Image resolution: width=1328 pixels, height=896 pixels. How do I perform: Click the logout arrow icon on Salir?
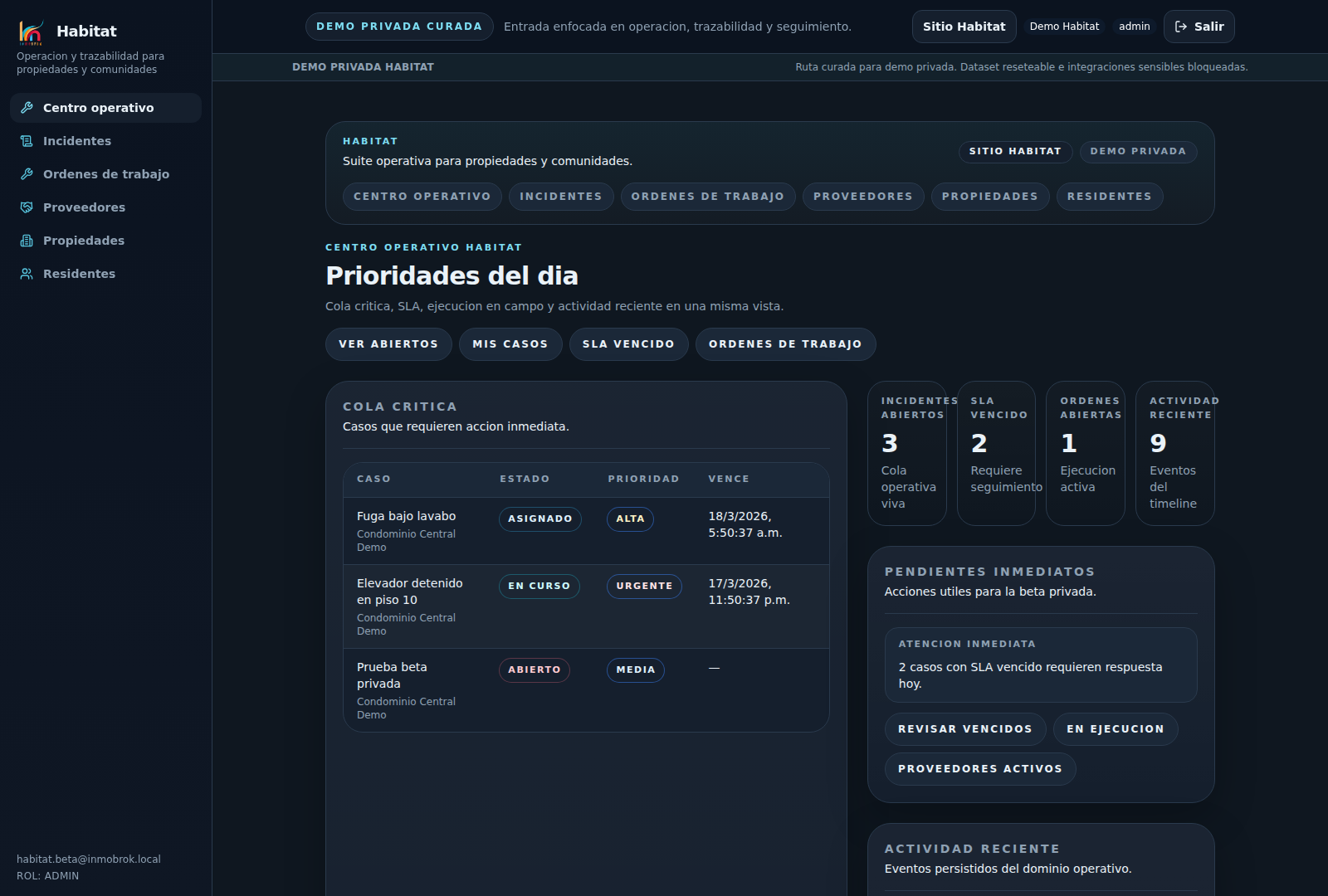point(1181,27)
